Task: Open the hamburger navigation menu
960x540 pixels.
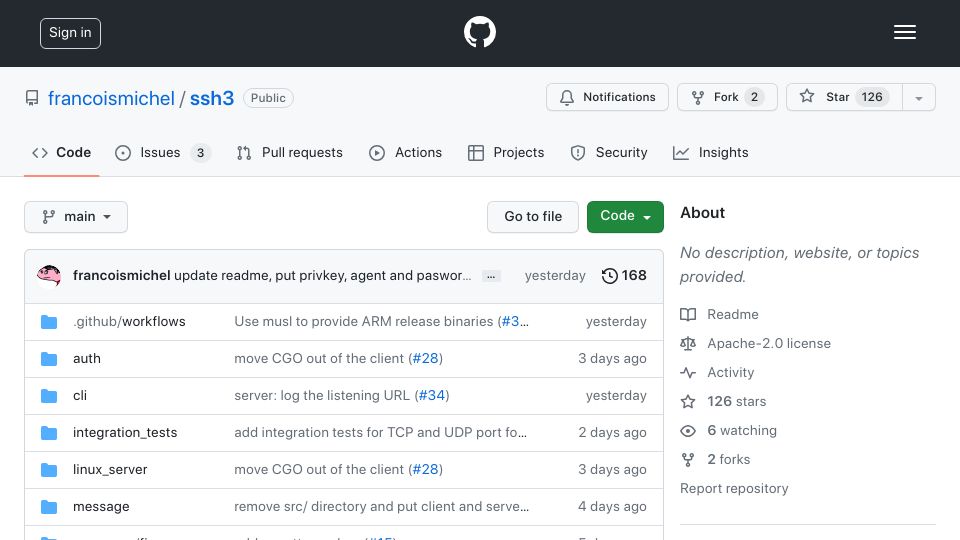Action: [904, 32]
